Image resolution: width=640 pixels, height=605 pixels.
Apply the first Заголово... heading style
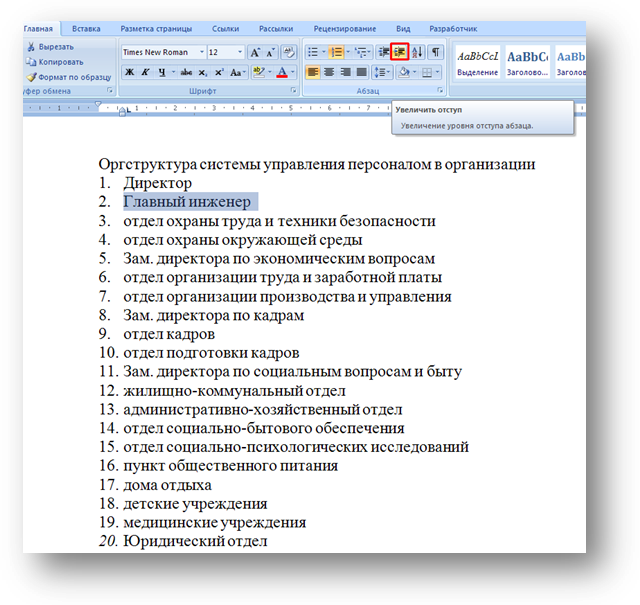point(527,62)
